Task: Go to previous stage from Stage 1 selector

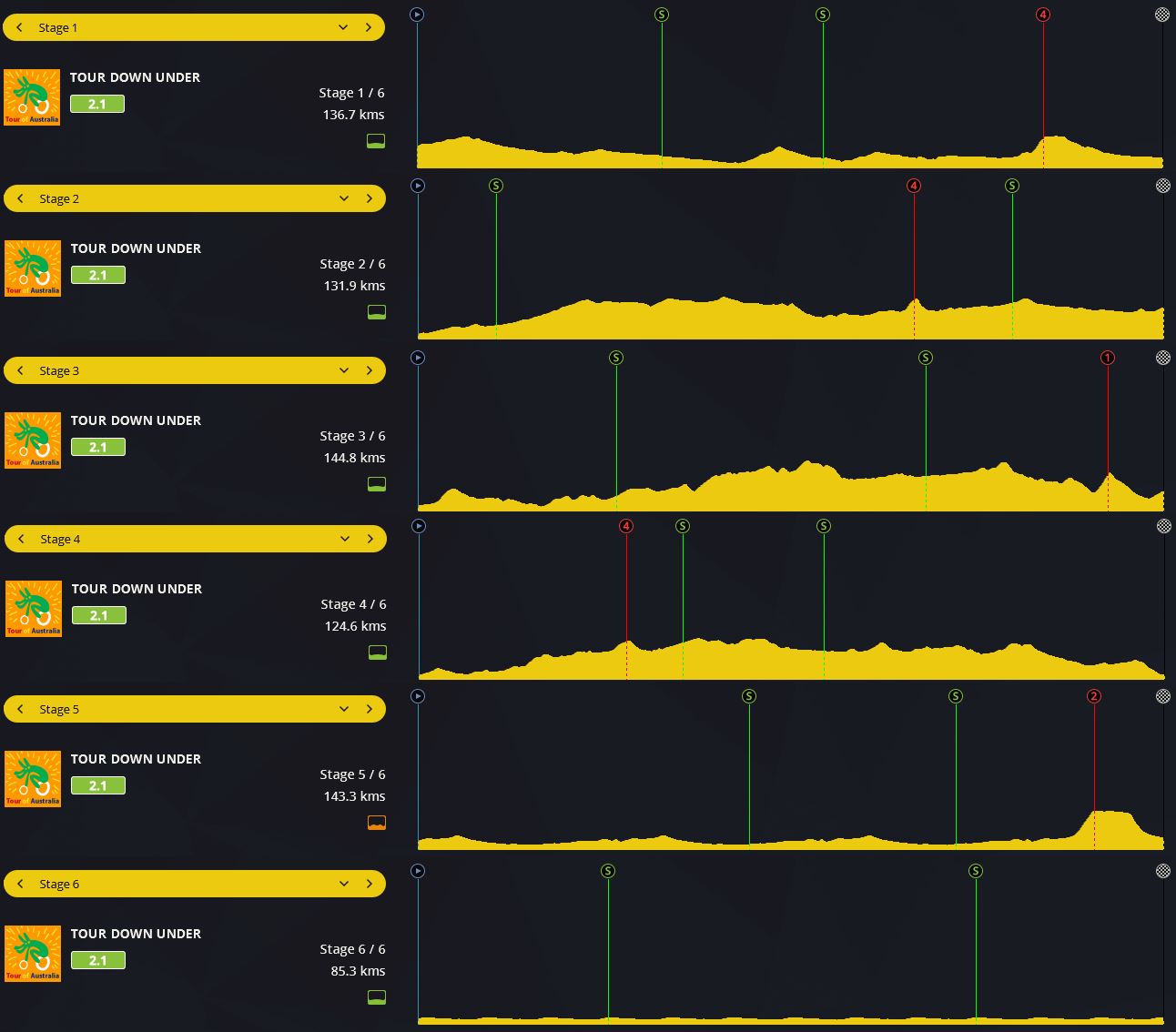Action: [19, 27]
